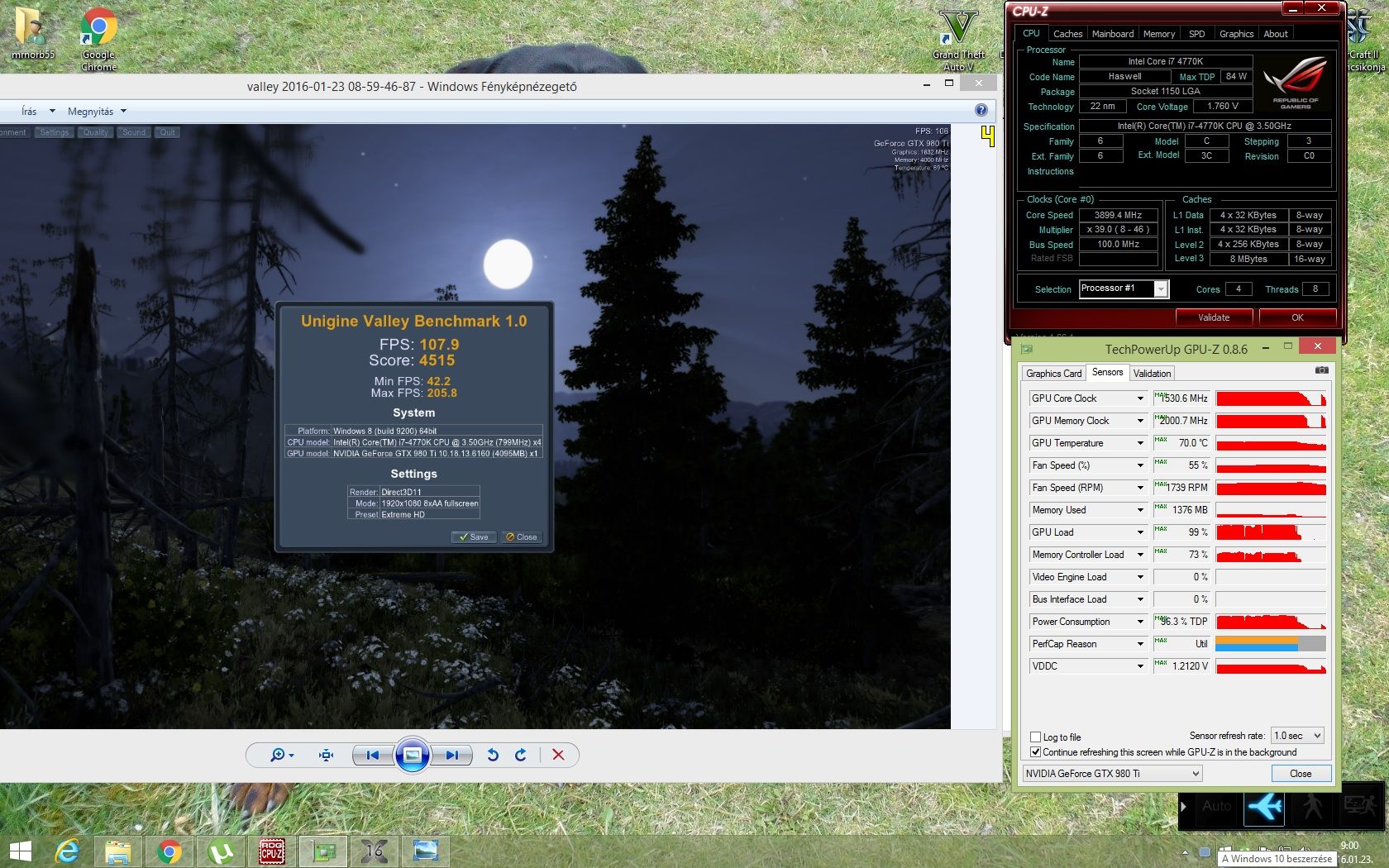Open PerfCap Reason sensor dropdown
Screen dimensions: 1389x868
tap(1140, 644)
